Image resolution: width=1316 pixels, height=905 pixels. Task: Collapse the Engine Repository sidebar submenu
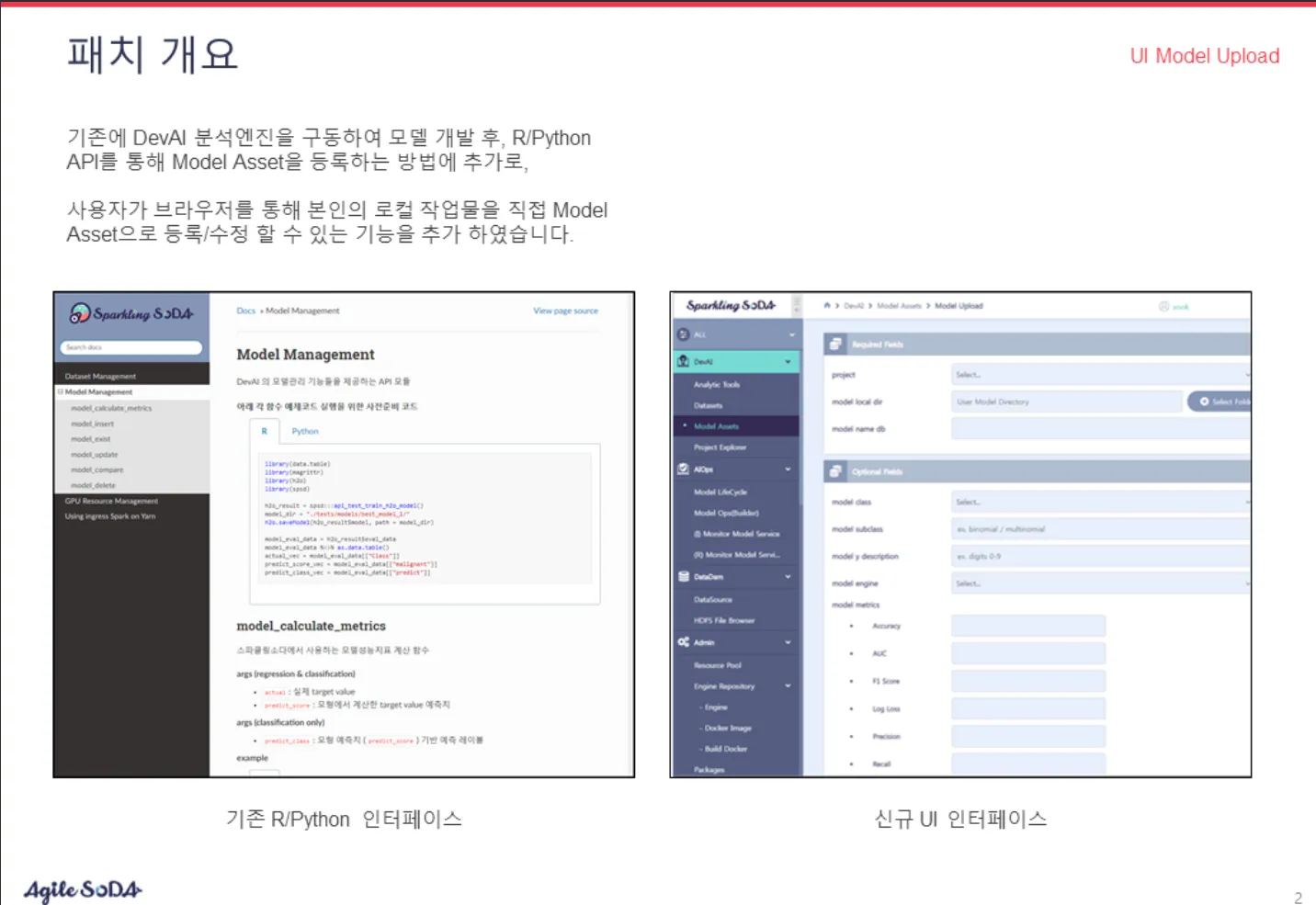click(x=788, y=686)
